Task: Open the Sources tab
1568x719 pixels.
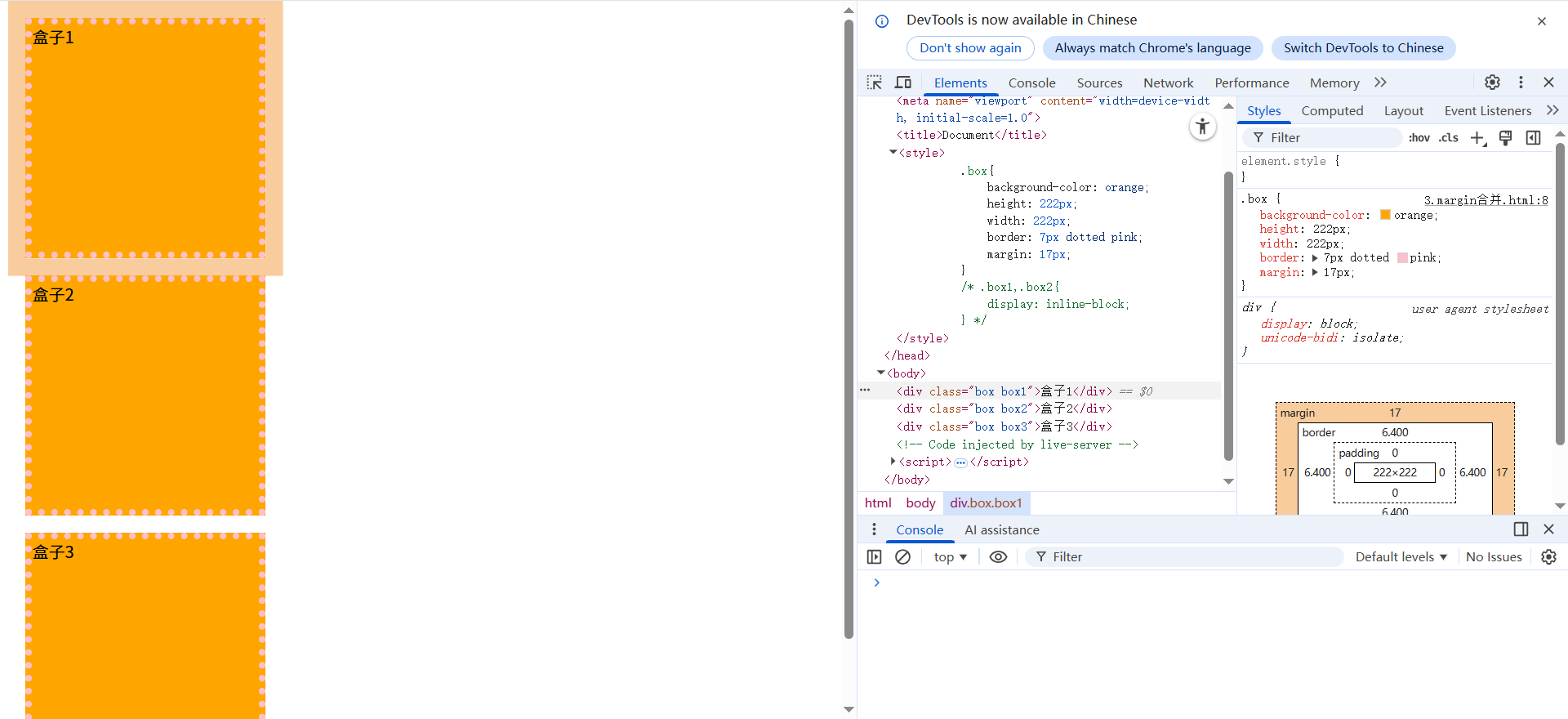Action: pyautogui.click(x=1099, y=83)
